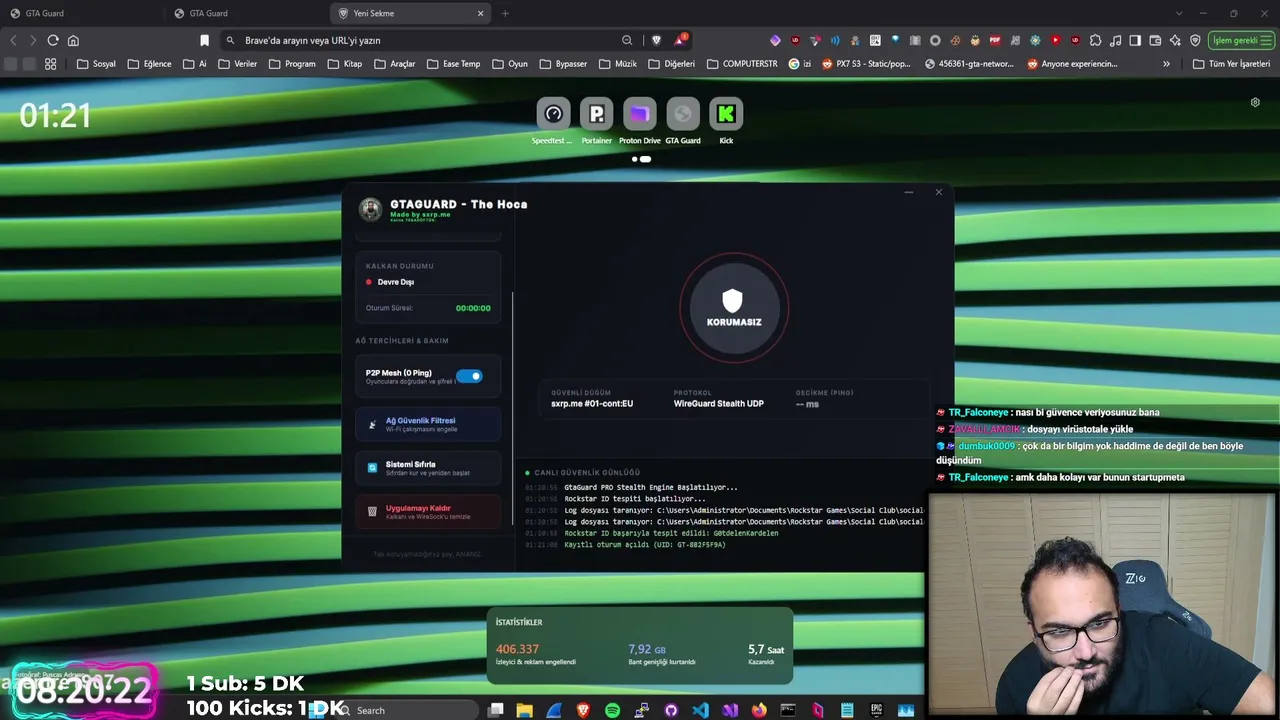
Task: Click the YouTube extension icon
Action: tap(1055, 40)
